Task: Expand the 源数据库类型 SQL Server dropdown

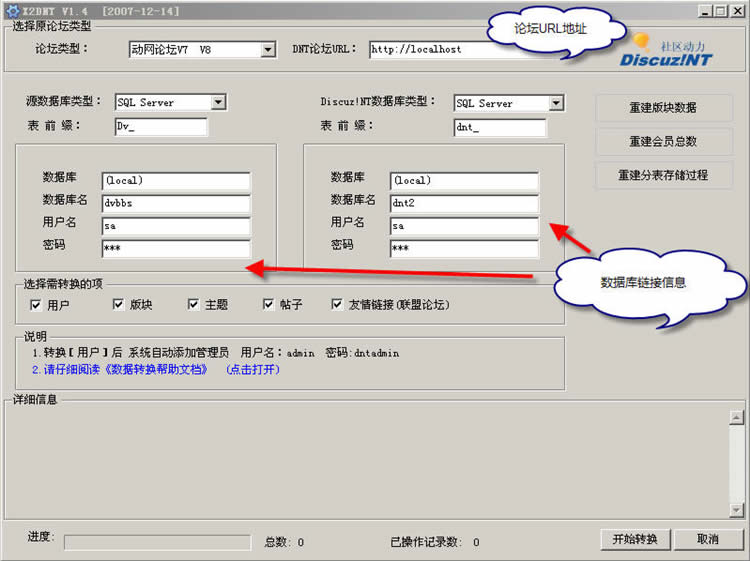Action: click(x=218, y=102)
